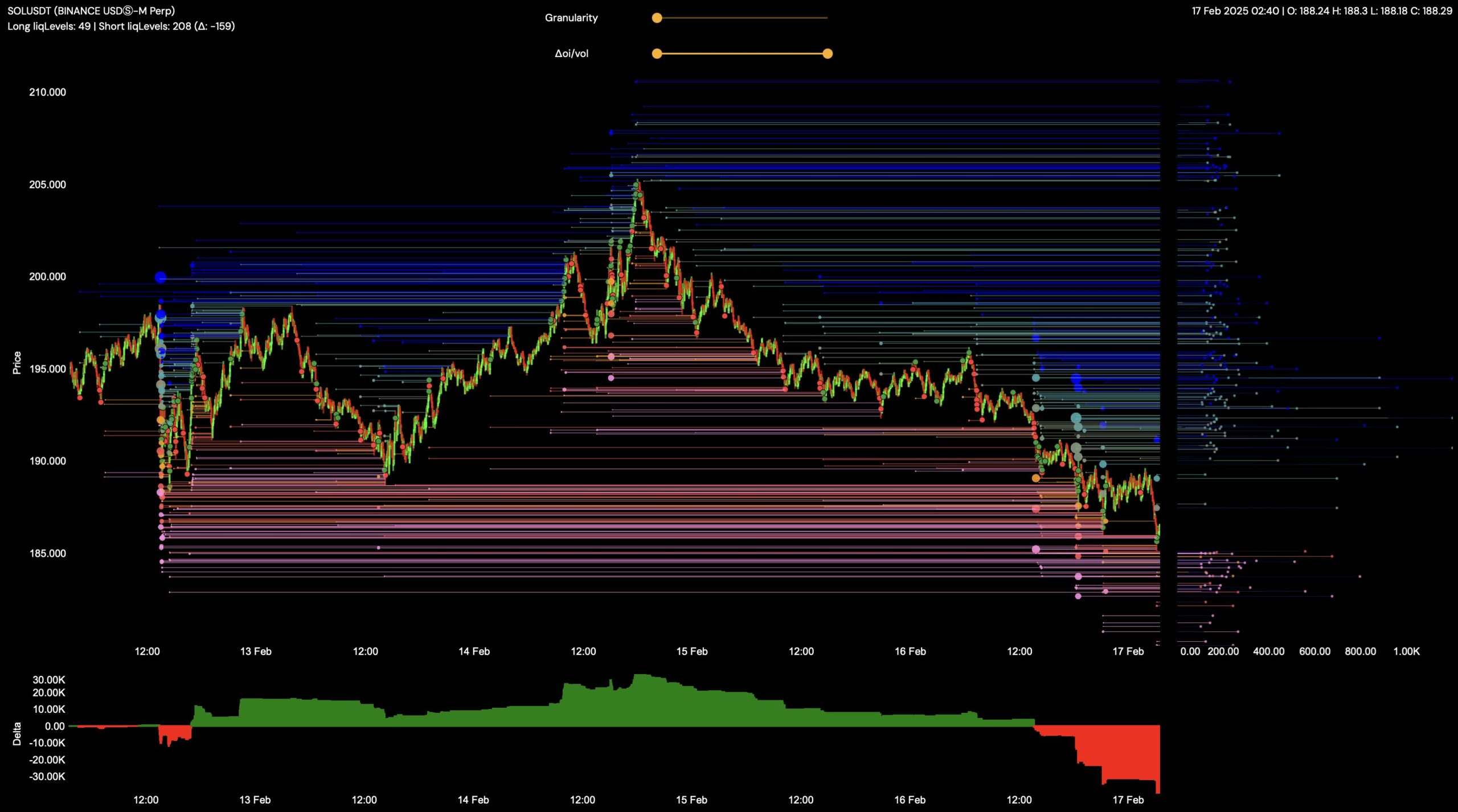
Task: Click the -30.00K label on Delta axis
Action: (48, 777)
